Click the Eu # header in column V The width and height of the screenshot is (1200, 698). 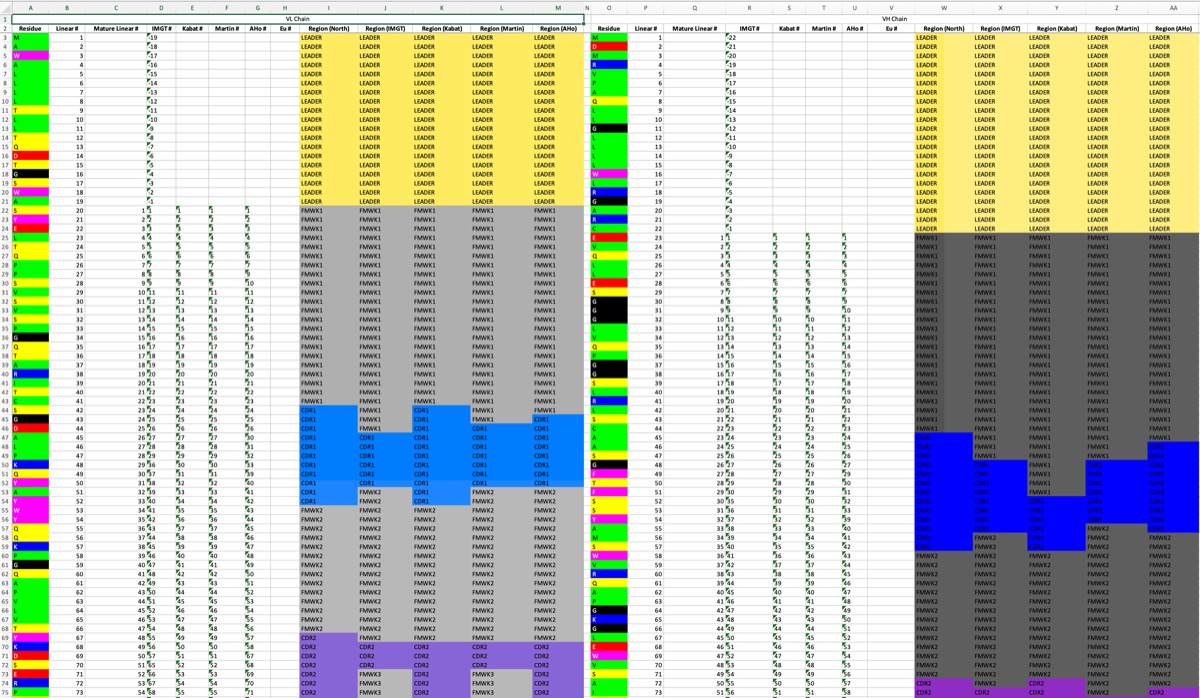(x=891, y=29)
